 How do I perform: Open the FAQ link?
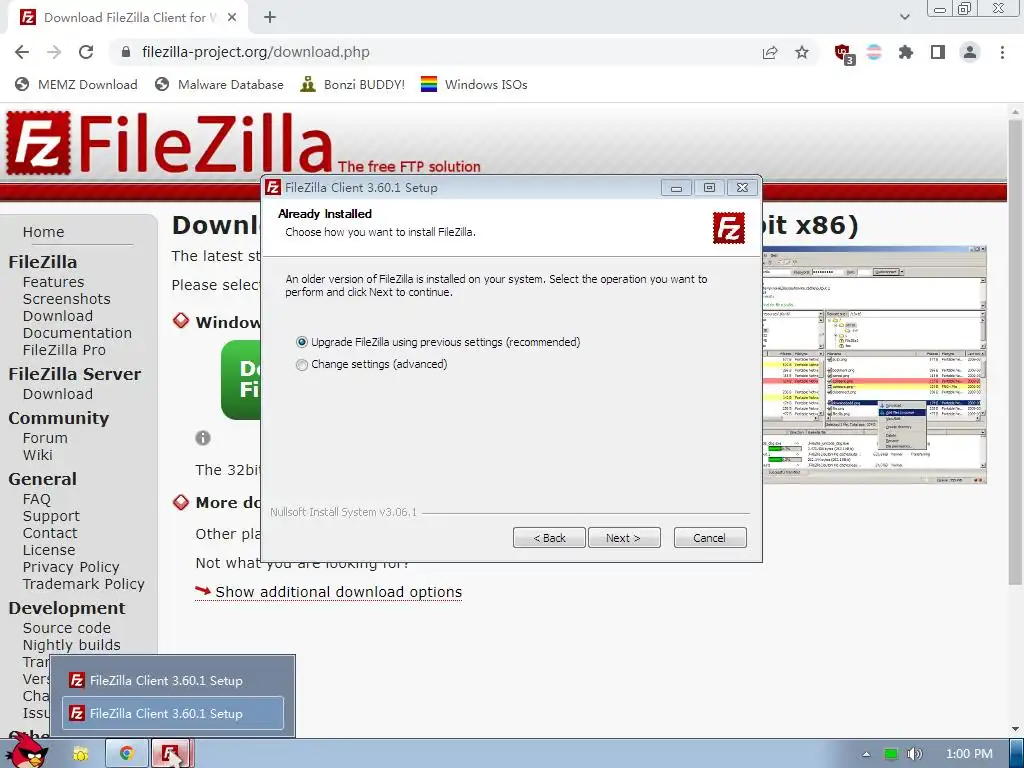click(37, 500)
